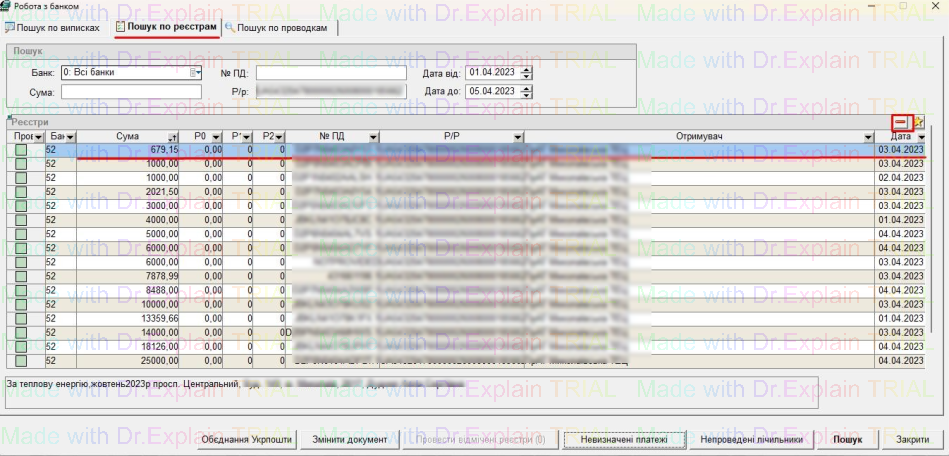Click the yellow star icon above the grid
Viewport: 949px width, 456px height.
click(x=917, y=122)
